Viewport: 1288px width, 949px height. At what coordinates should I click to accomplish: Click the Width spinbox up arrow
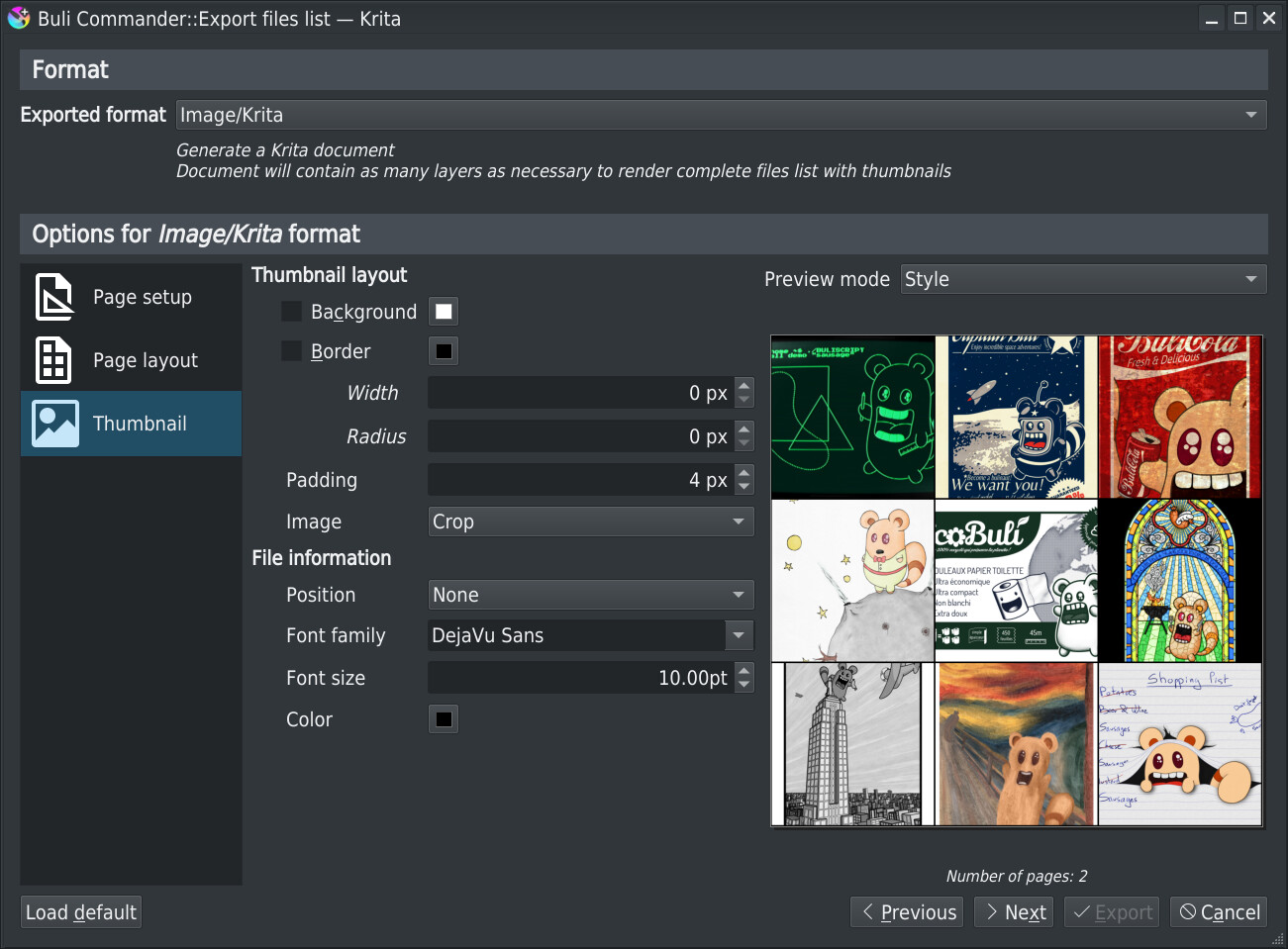click(744, 385)
